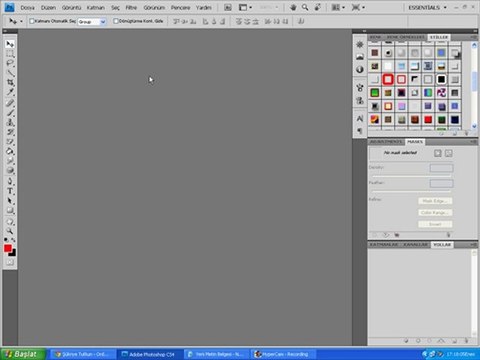Image resolution: width=480 pixels, height=360 pixels.
Task: Open the Katman menu
Action: (96, 7)
